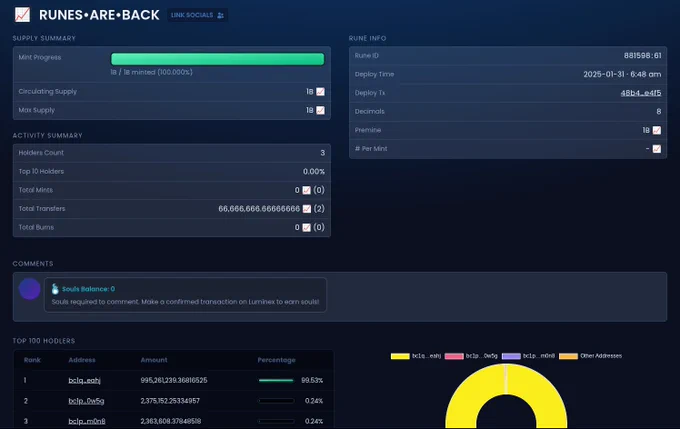Click the rune chart logo beside RUNES•ARE•BACK title
The image size is (680, 429).
point(22,15)
